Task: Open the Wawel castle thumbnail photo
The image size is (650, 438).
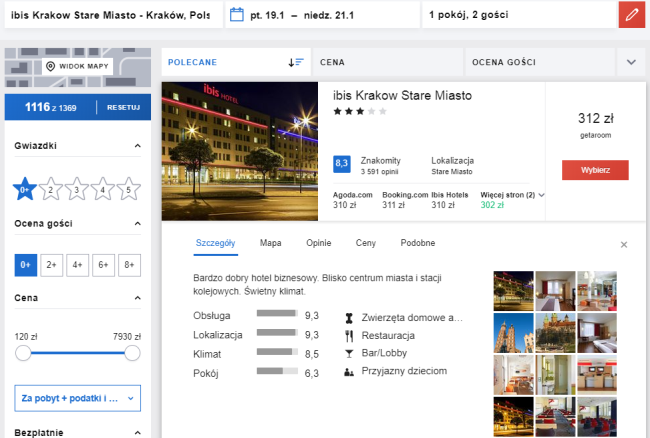Action: coord(555,333)
